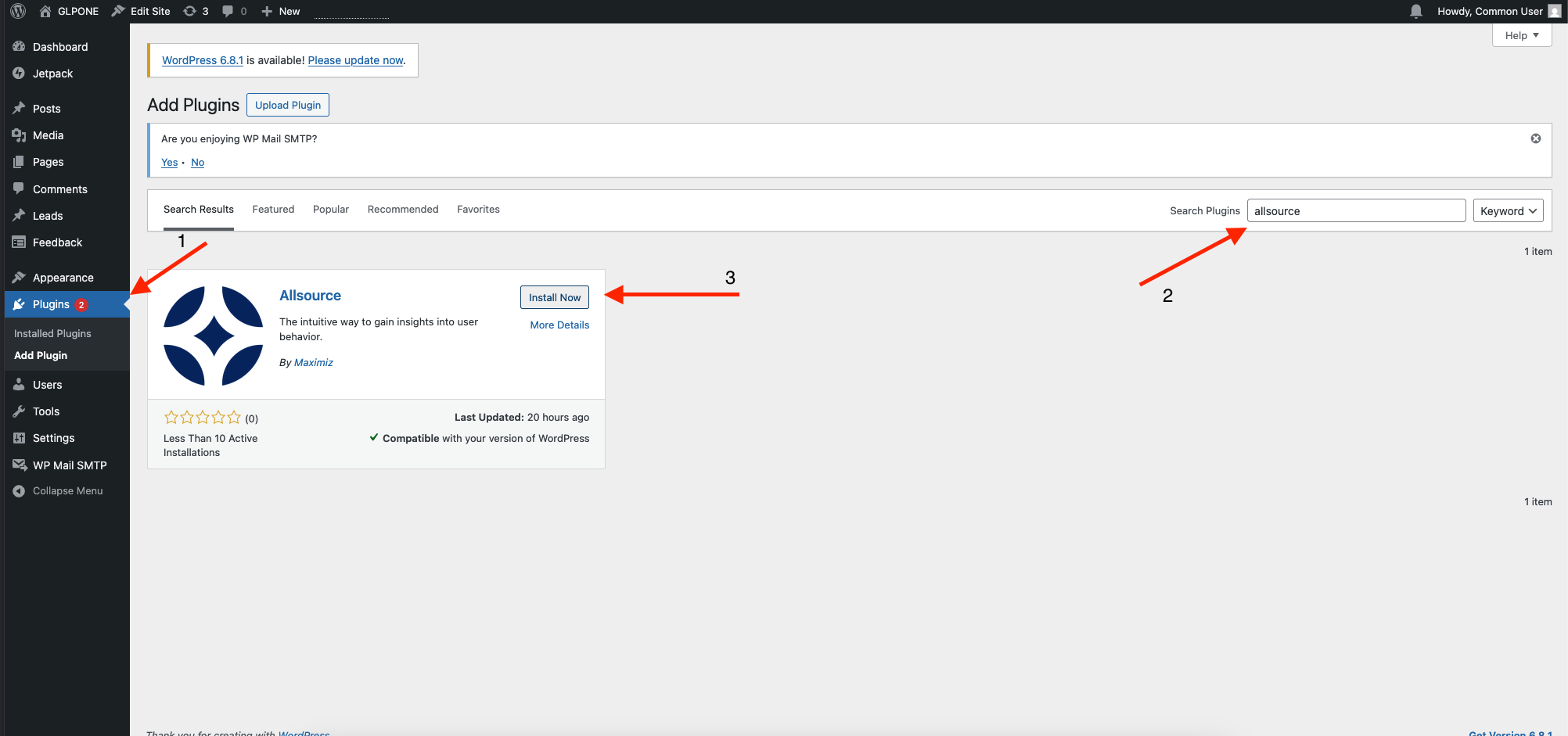
Task: Open the Add Plugin submenu item
Action: [41, 355]
